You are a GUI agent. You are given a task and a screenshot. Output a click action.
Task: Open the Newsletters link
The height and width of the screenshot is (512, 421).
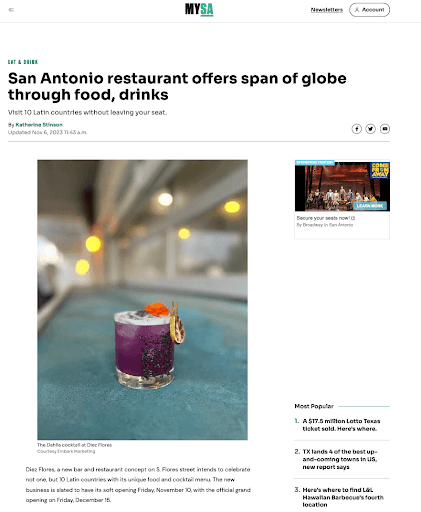pos(327,10)
